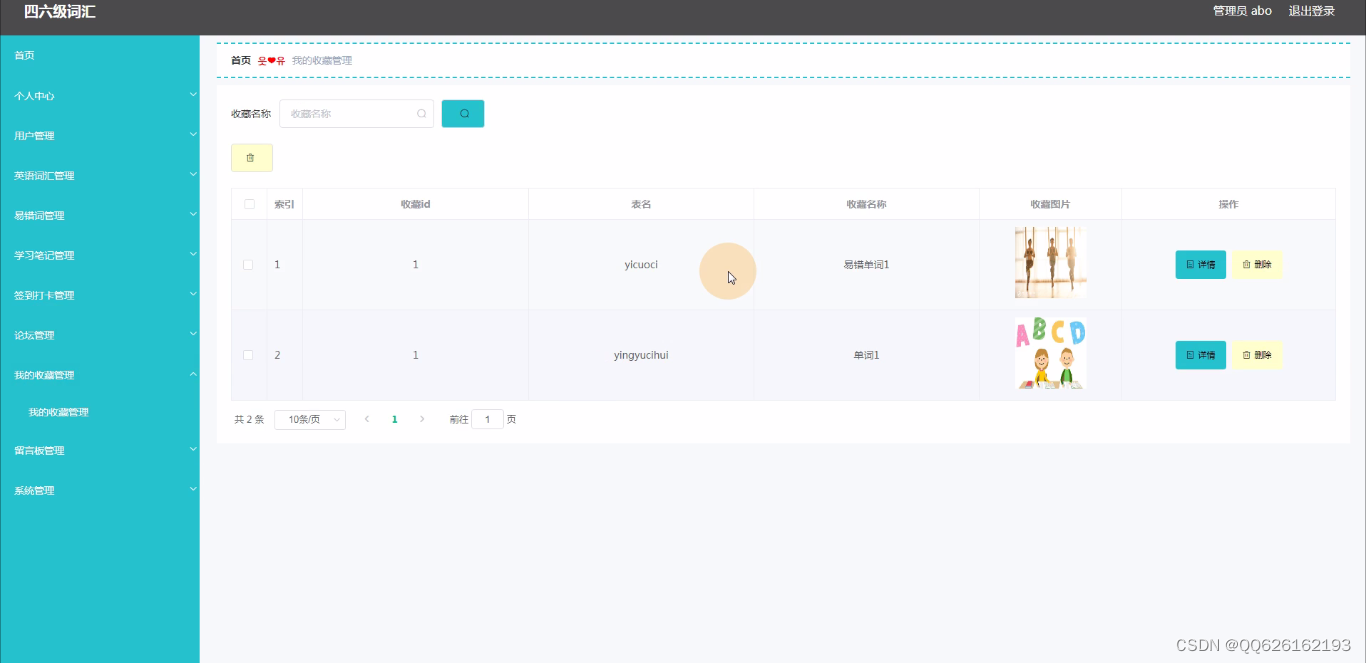The image size is (1366, 663).
Task: Expand 易错词管理 sidebar section
Action: coord(100,216)
